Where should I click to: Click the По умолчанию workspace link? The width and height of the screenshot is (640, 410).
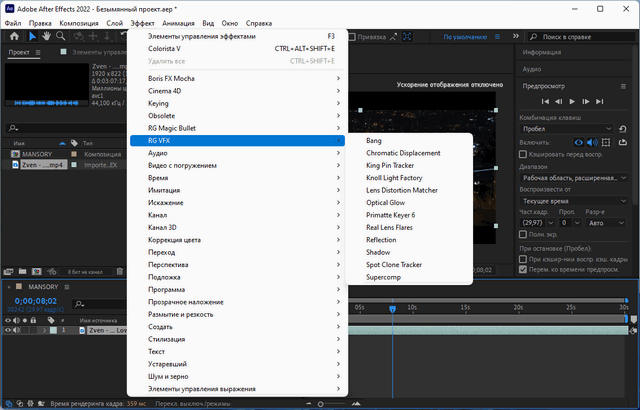point(466,37)
